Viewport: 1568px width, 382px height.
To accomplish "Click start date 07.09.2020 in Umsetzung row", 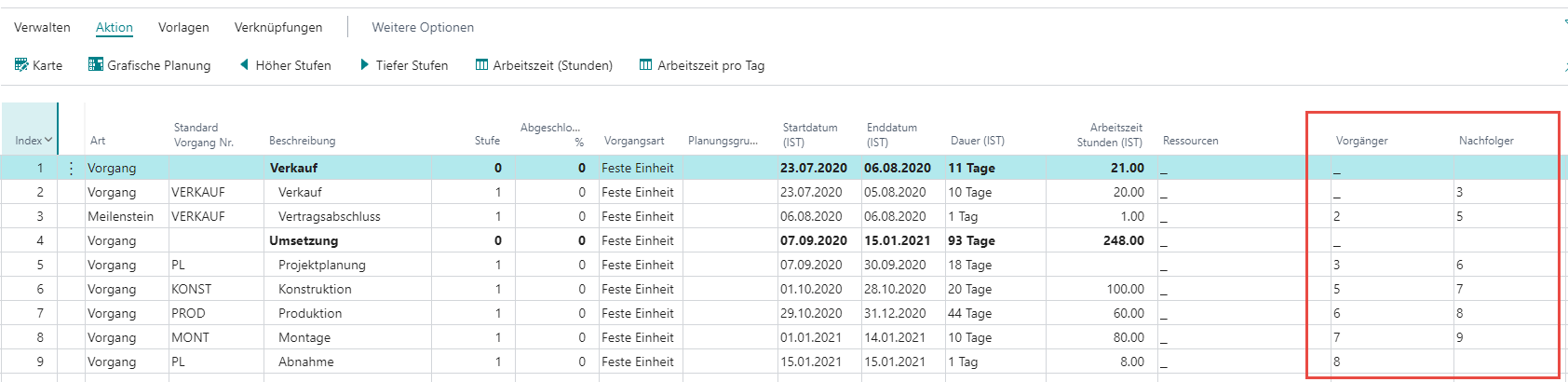I will point(814,241).
